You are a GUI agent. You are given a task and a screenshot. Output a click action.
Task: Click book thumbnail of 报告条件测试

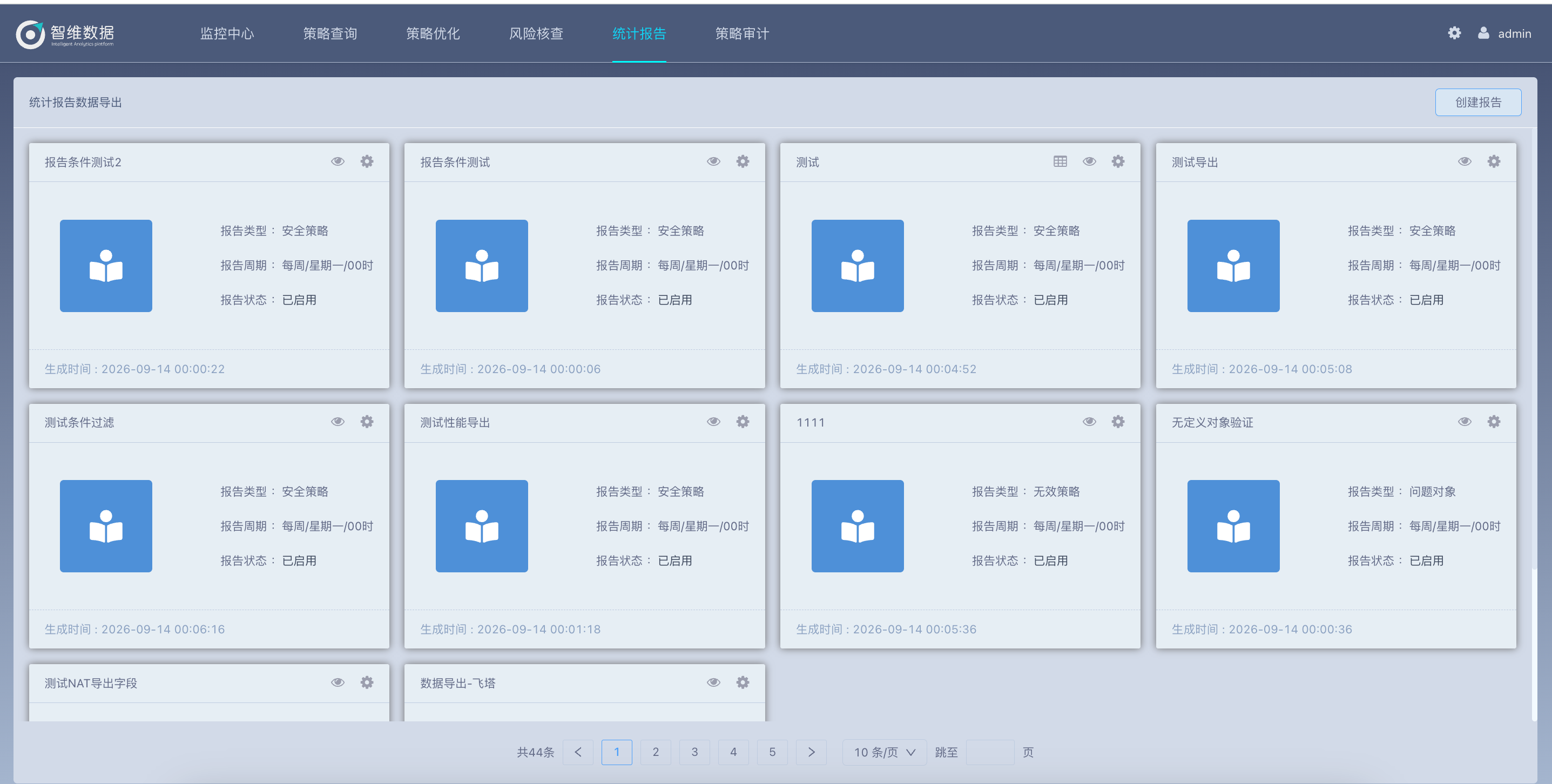[x=482, y=266]
